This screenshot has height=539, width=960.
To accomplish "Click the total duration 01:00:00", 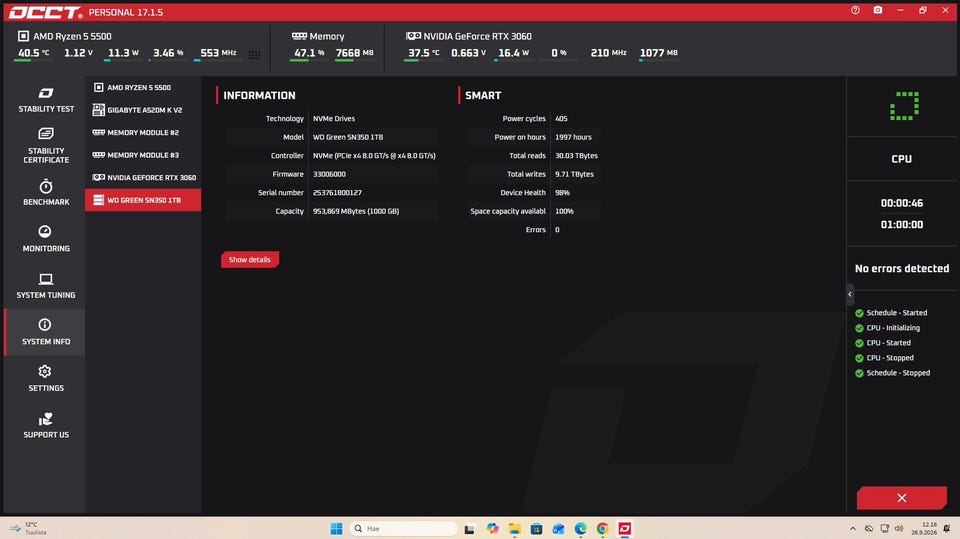I will pyautogui.click(x=901, y=225).
